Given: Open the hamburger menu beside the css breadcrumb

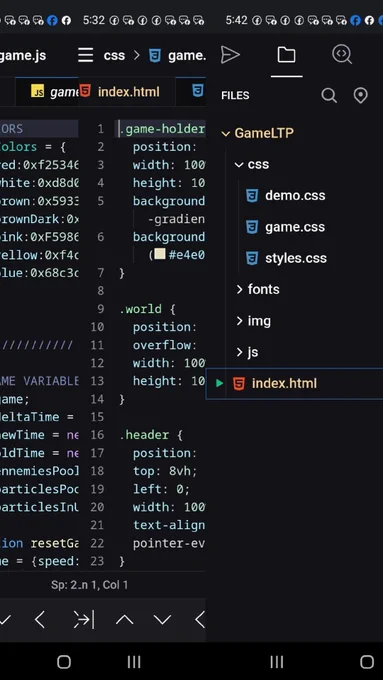Looking at the screenshot, I should [x=85, y=55].
